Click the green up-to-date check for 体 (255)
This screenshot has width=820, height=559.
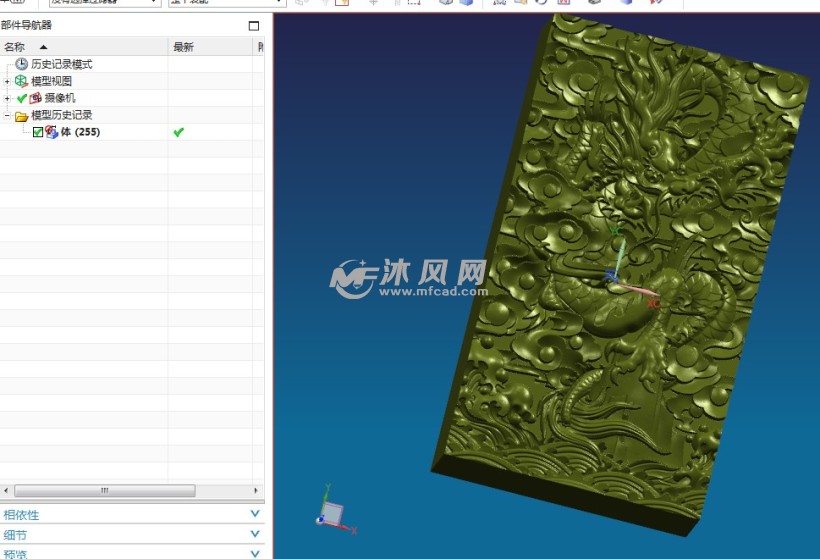pos(178,132)
